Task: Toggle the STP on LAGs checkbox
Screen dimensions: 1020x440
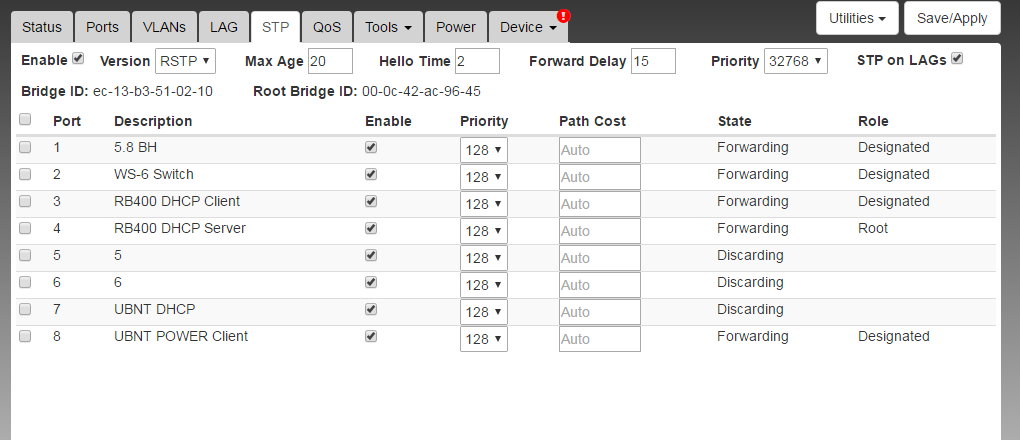Action: click(x=957, y=59)
